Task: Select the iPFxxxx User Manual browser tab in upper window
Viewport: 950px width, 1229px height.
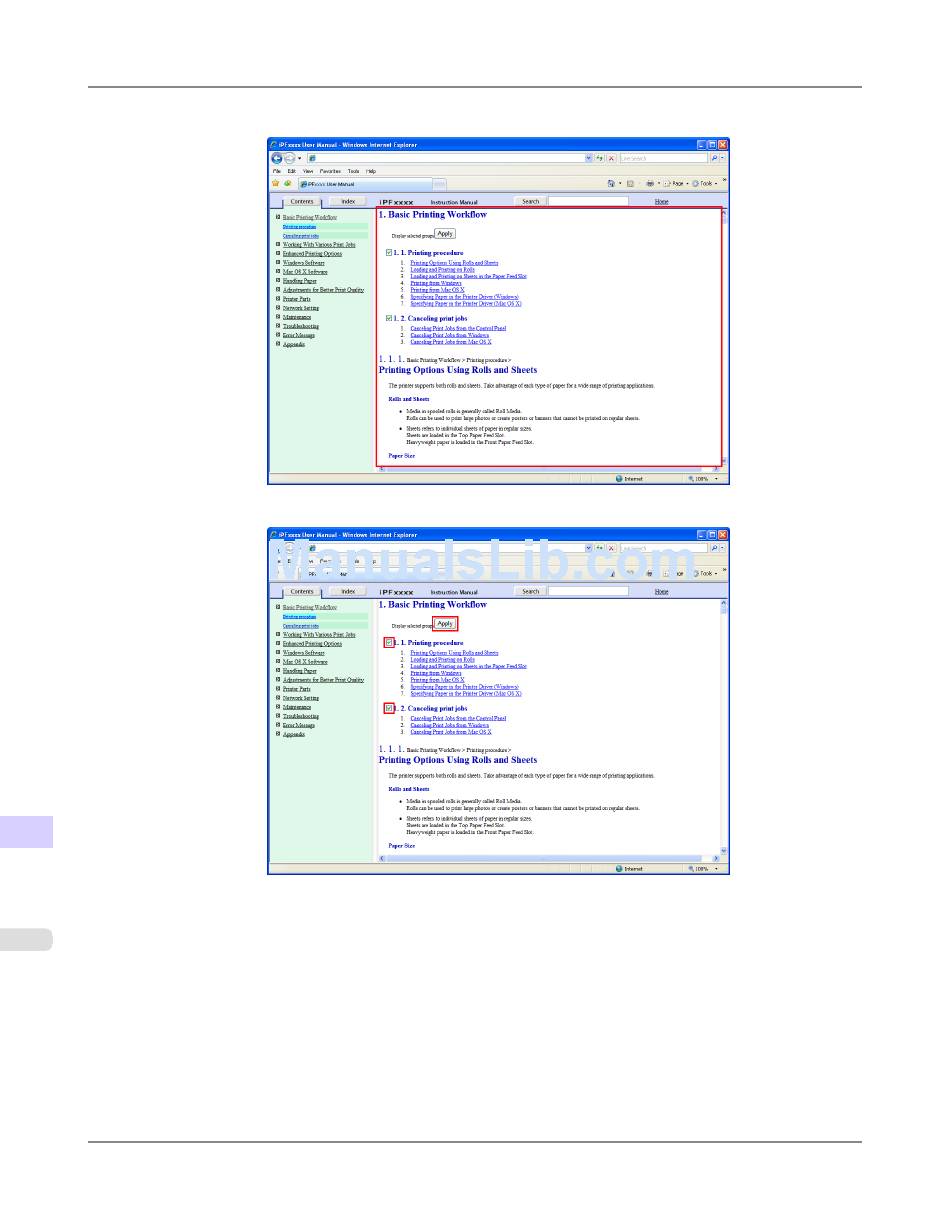Action: coord(363,184)
